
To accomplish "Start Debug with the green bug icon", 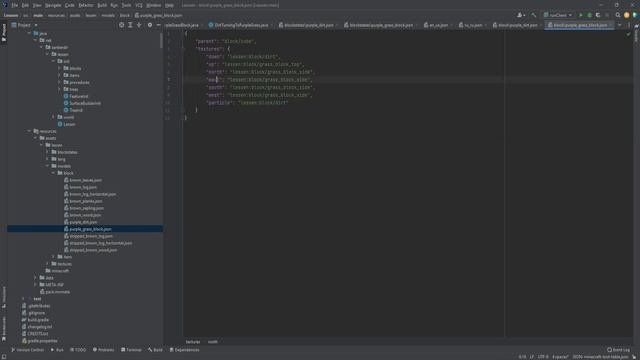I will (x=589, y=15).
